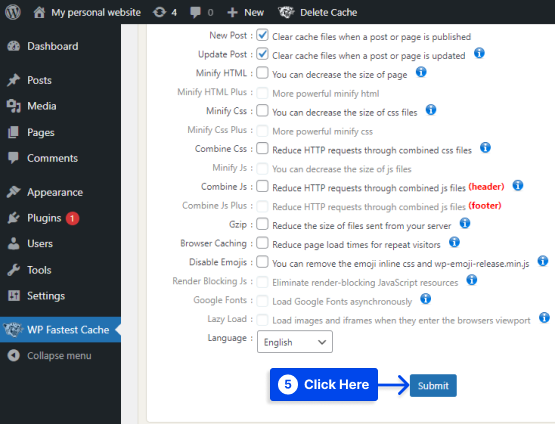
Task: Open Appearance menu item
Action: coord(55,192)
